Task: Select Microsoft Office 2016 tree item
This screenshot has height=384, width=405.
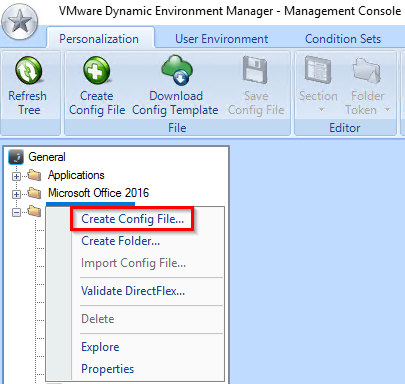Action: pyautogui.click(x=98, y=193)
